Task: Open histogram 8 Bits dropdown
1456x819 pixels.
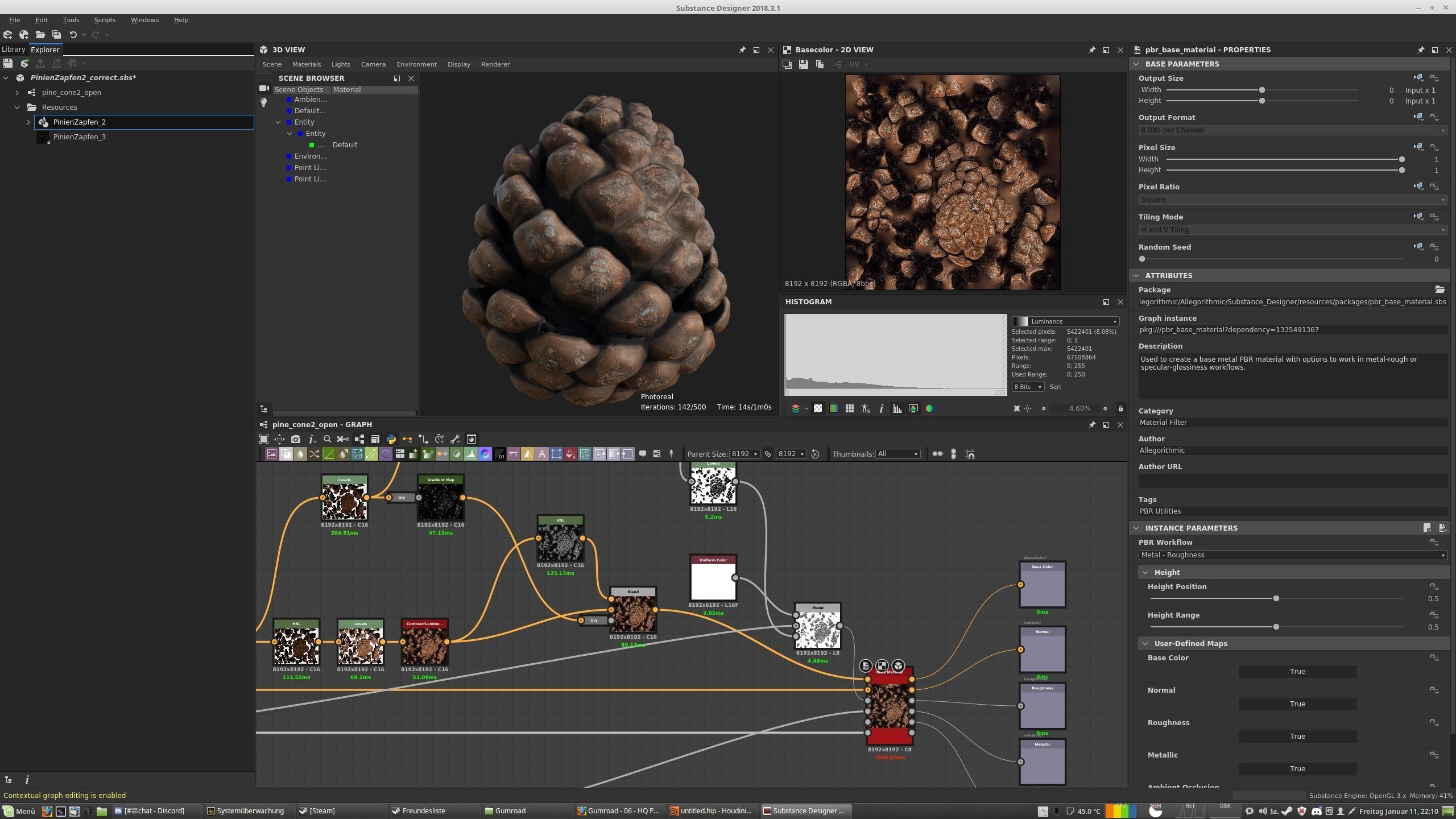Action: (1027, 387)
